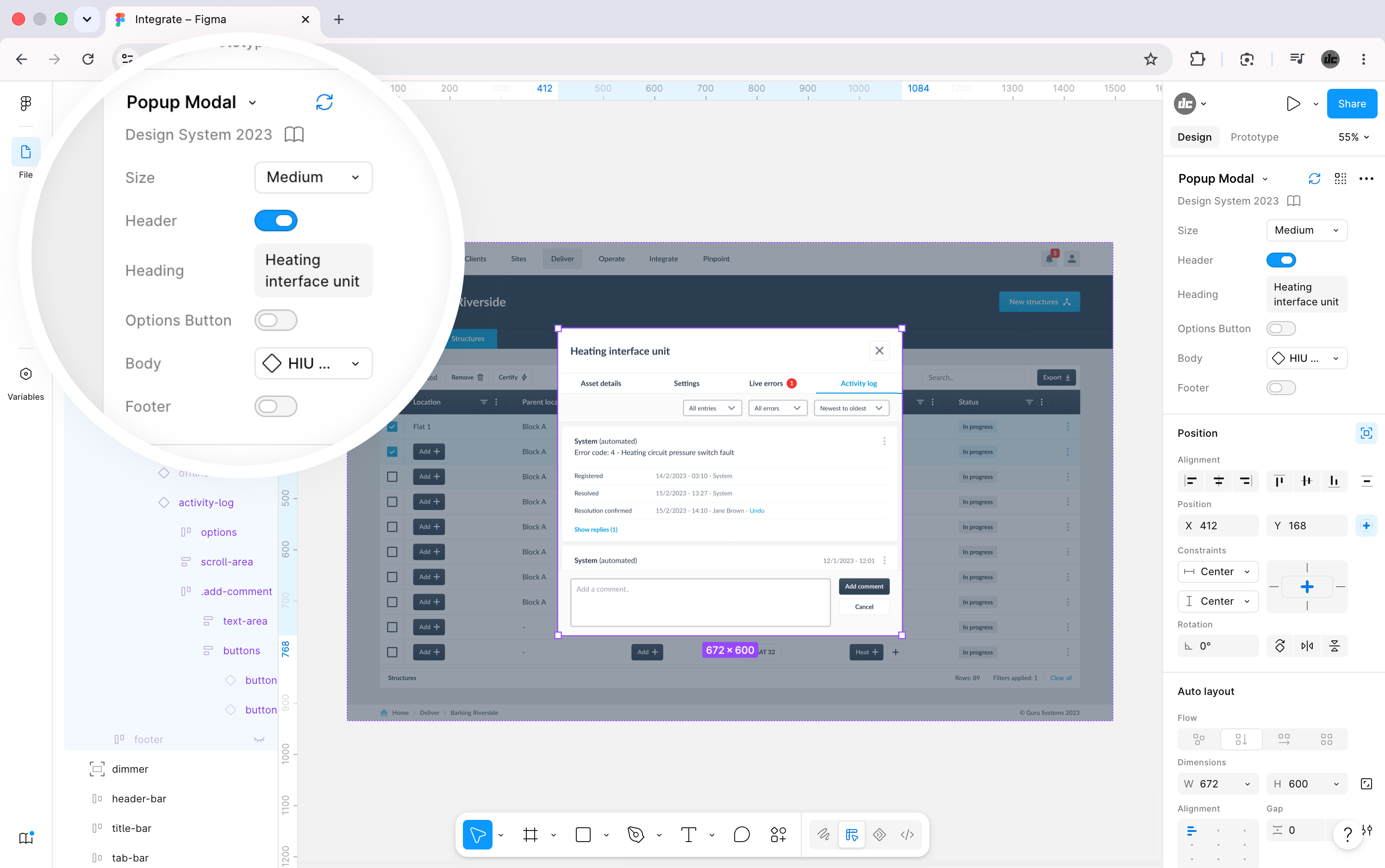Go to main component icon in right panel
The width and height of the screenshot is (1385, 868).
1340,179
